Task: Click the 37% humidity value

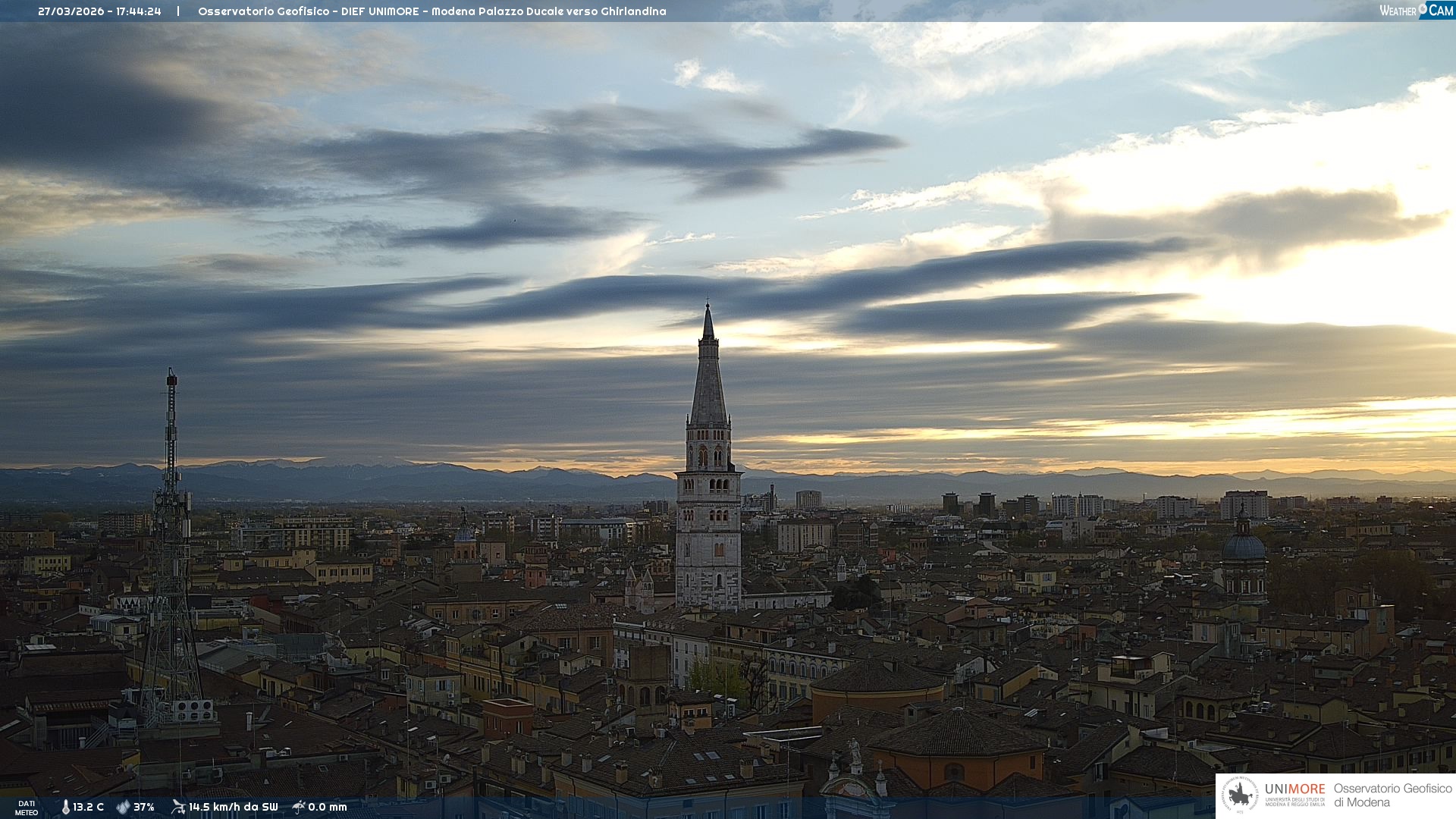Action: [144, 808]
